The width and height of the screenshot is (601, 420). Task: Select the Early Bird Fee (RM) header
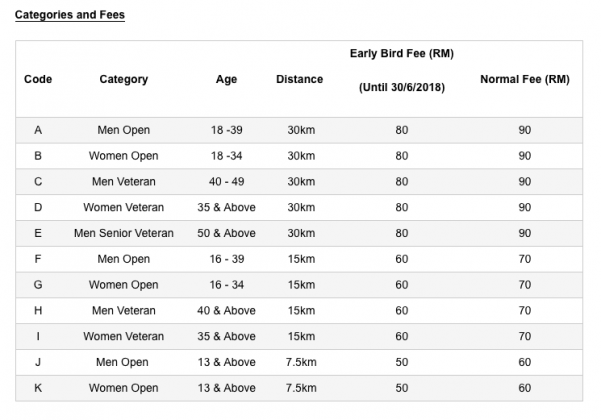(402, 53)
